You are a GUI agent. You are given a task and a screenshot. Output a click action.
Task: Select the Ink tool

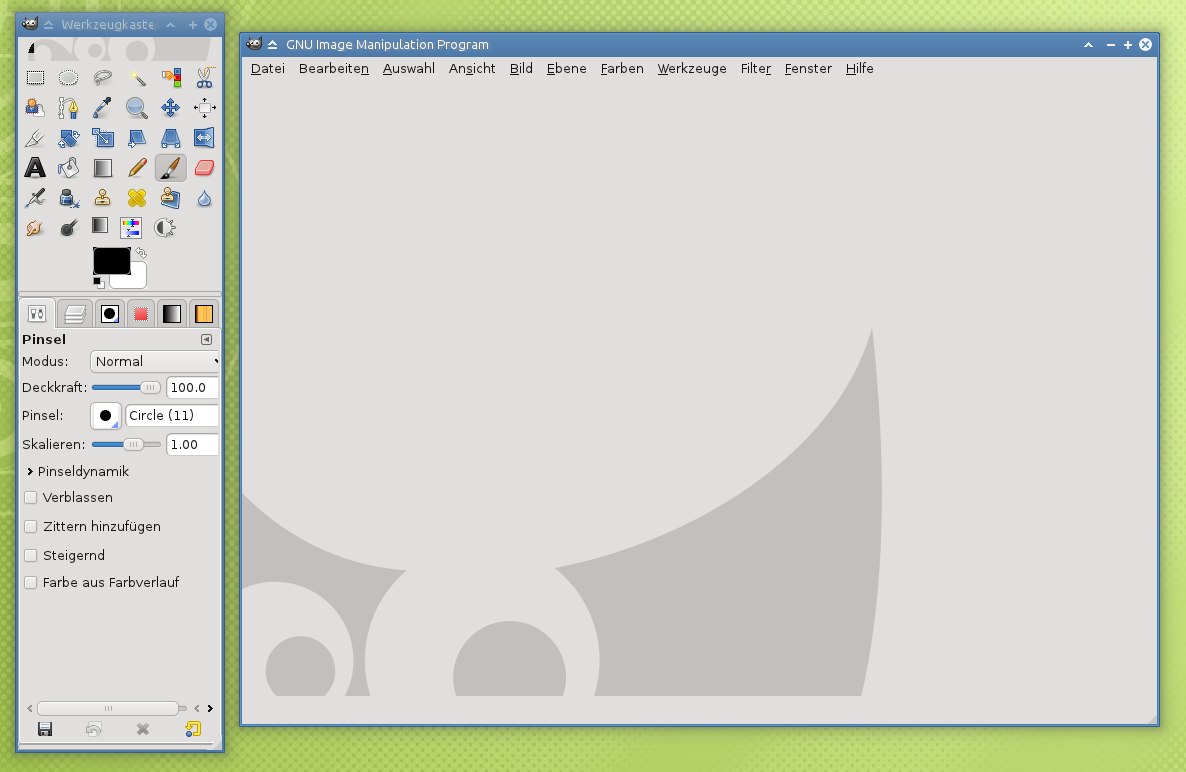pos(69,198)
